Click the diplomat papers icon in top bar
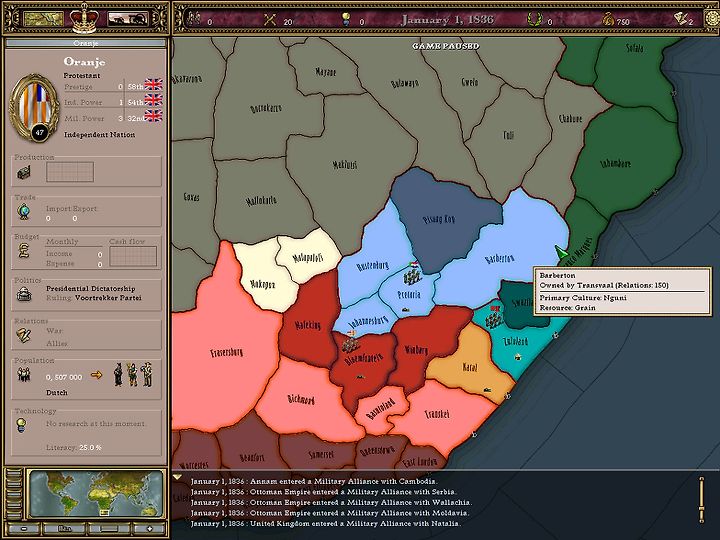 tap(681, 19)
